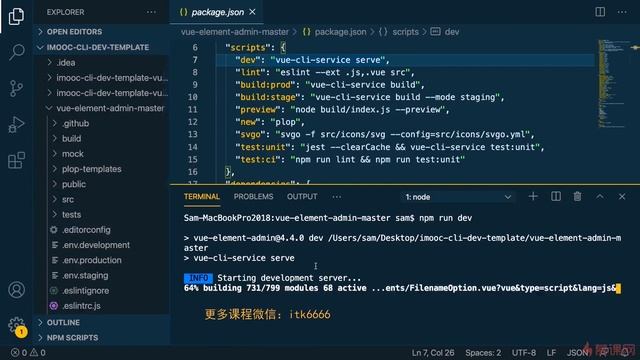Expand the OPEN EDITORS section
The height and width of the screenshot is (360, 640).
[101, 32]
